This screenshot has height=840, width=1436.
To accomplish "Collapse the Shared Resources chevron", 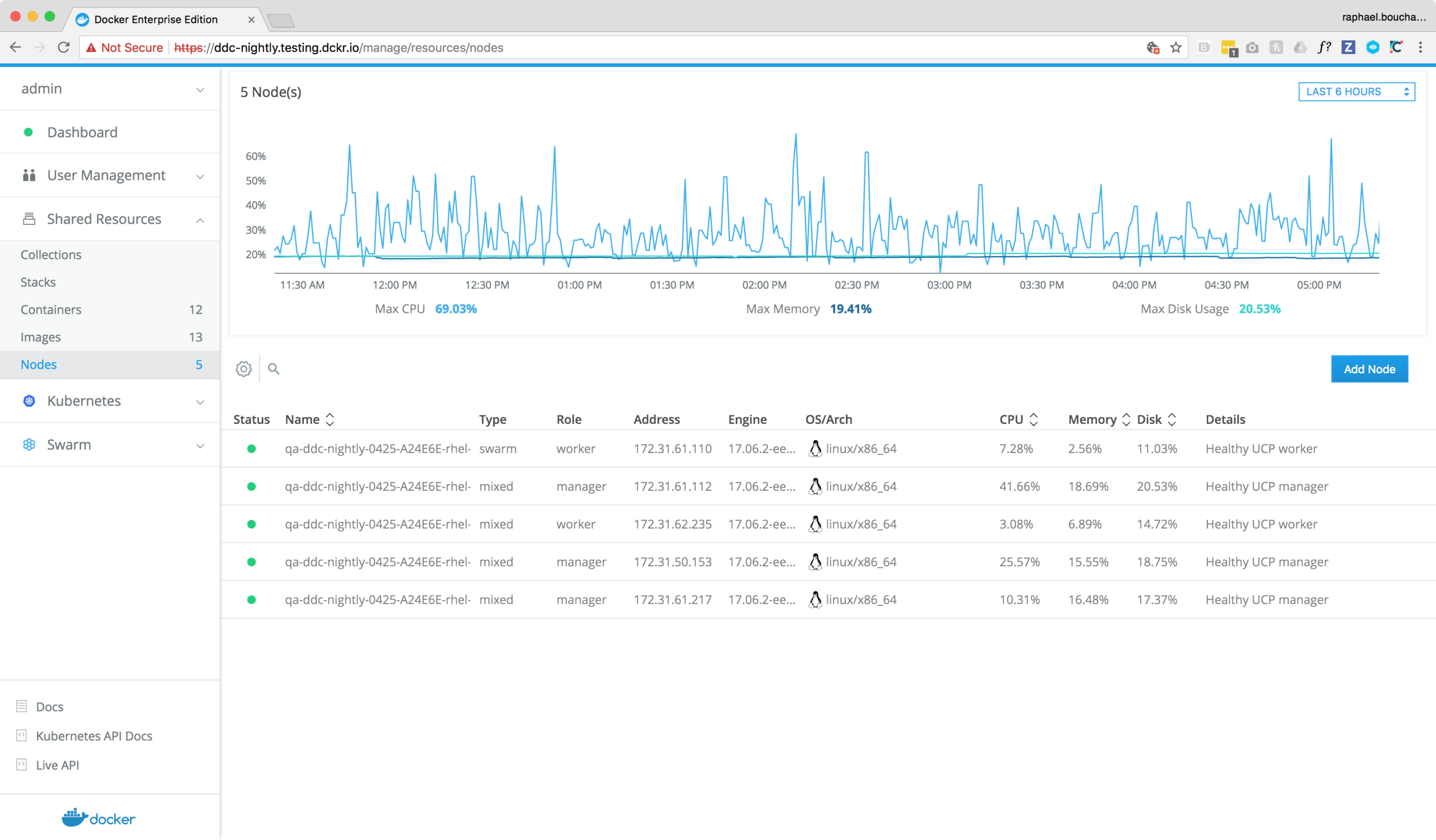I will (x=200, y=220).
